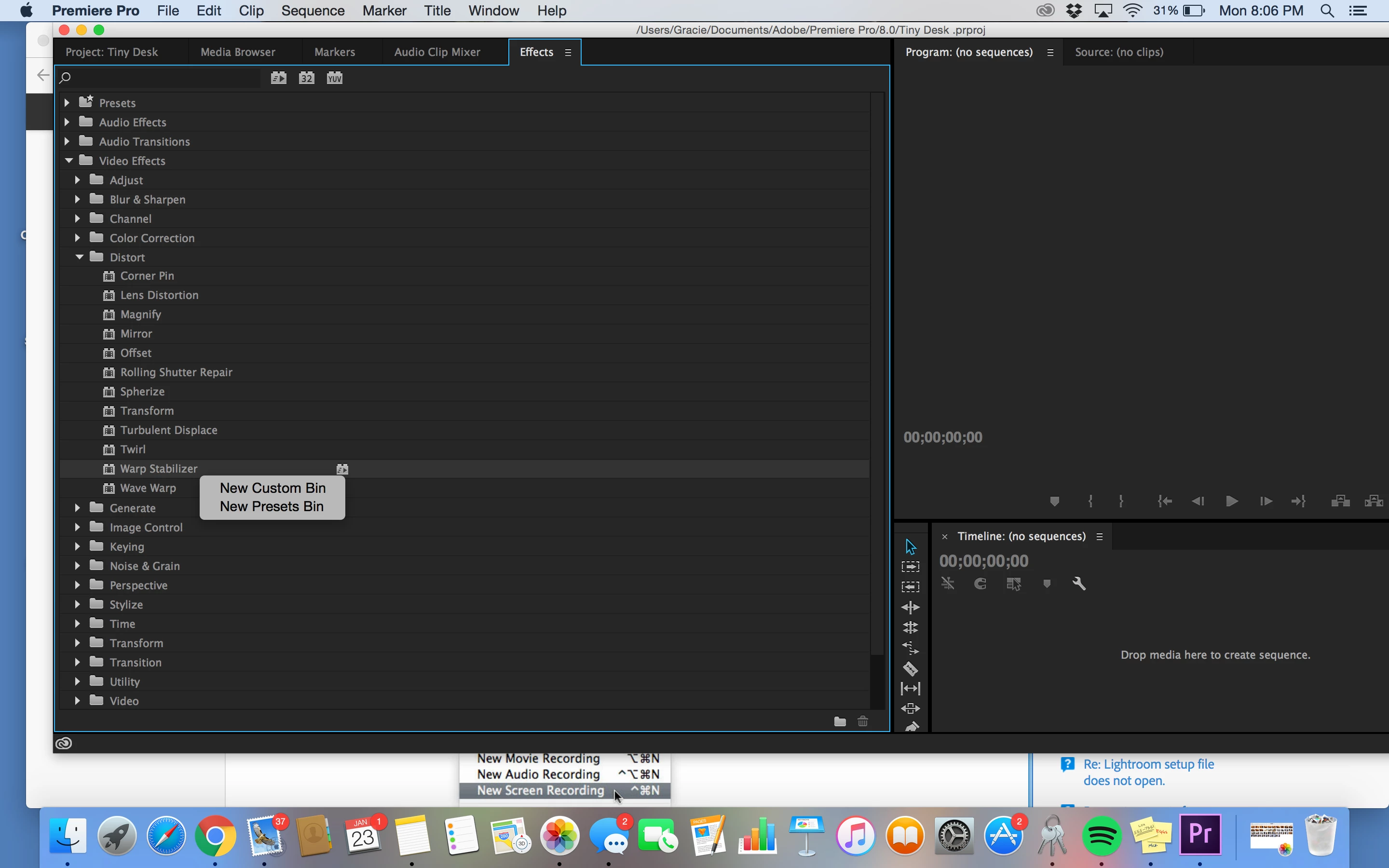This screenshot has width=1389, height=868.
Task: Switch to the Media Browser tab
Action: [x=238, y=52]
